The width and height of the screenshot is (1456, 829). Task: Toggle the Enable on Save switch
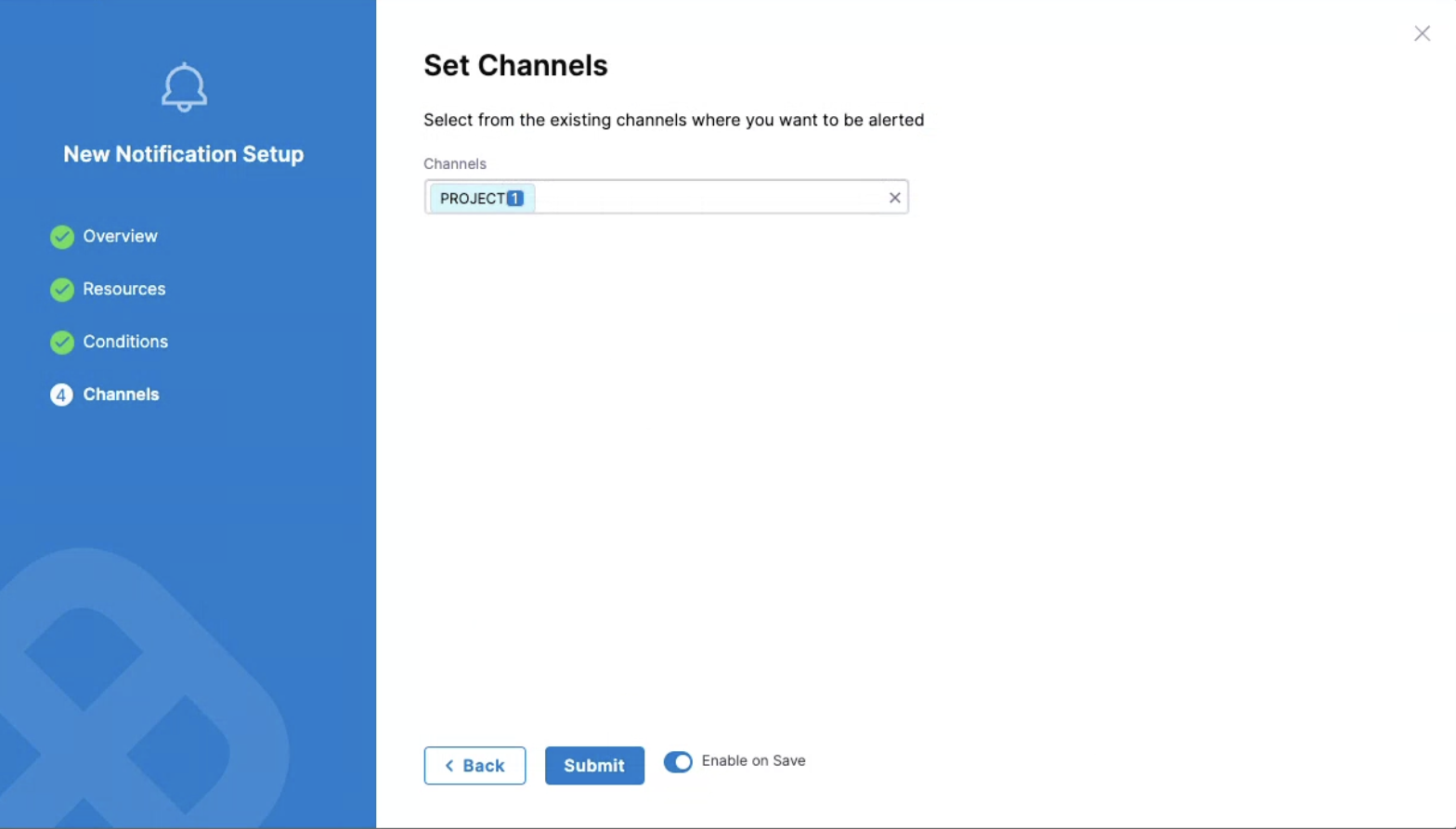678,762
